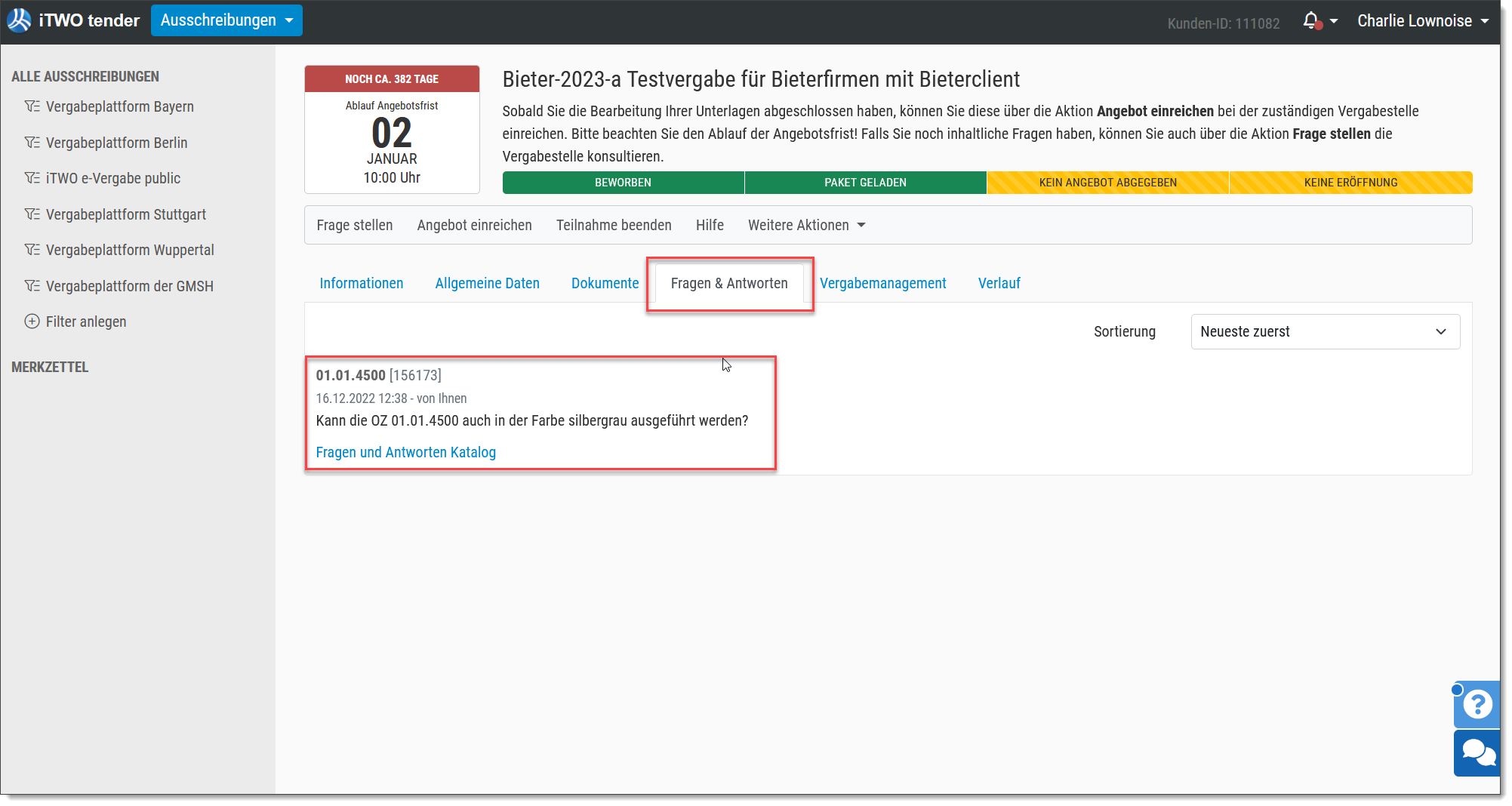Click the KEIN ANGEBOT ABGEGEBEN status segment
Image resolution: width=1512 pixels, height=806 pixels.
[x=1107, y=183]
